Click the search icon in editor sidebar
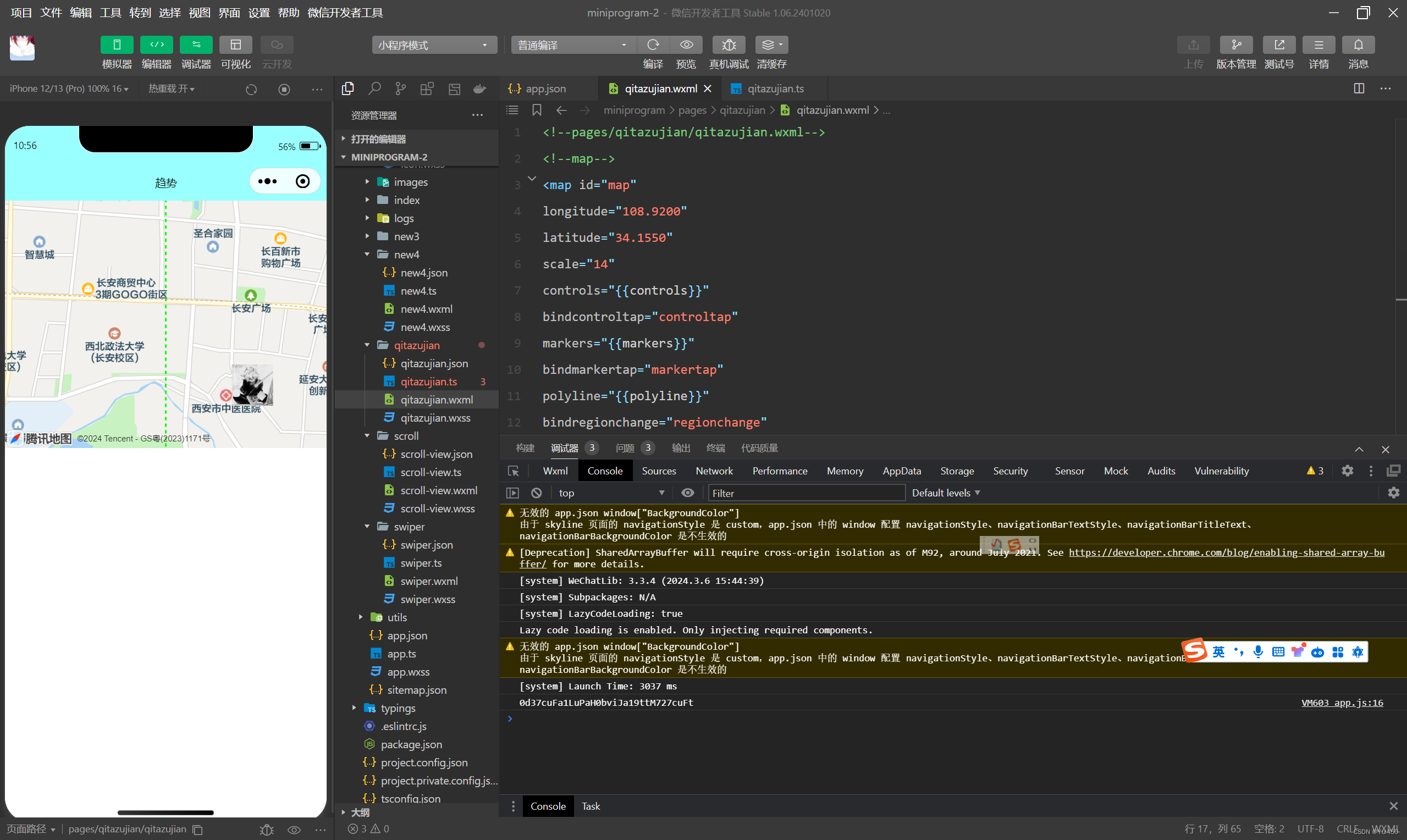1407x840 pixels. (x=374, y=89)
